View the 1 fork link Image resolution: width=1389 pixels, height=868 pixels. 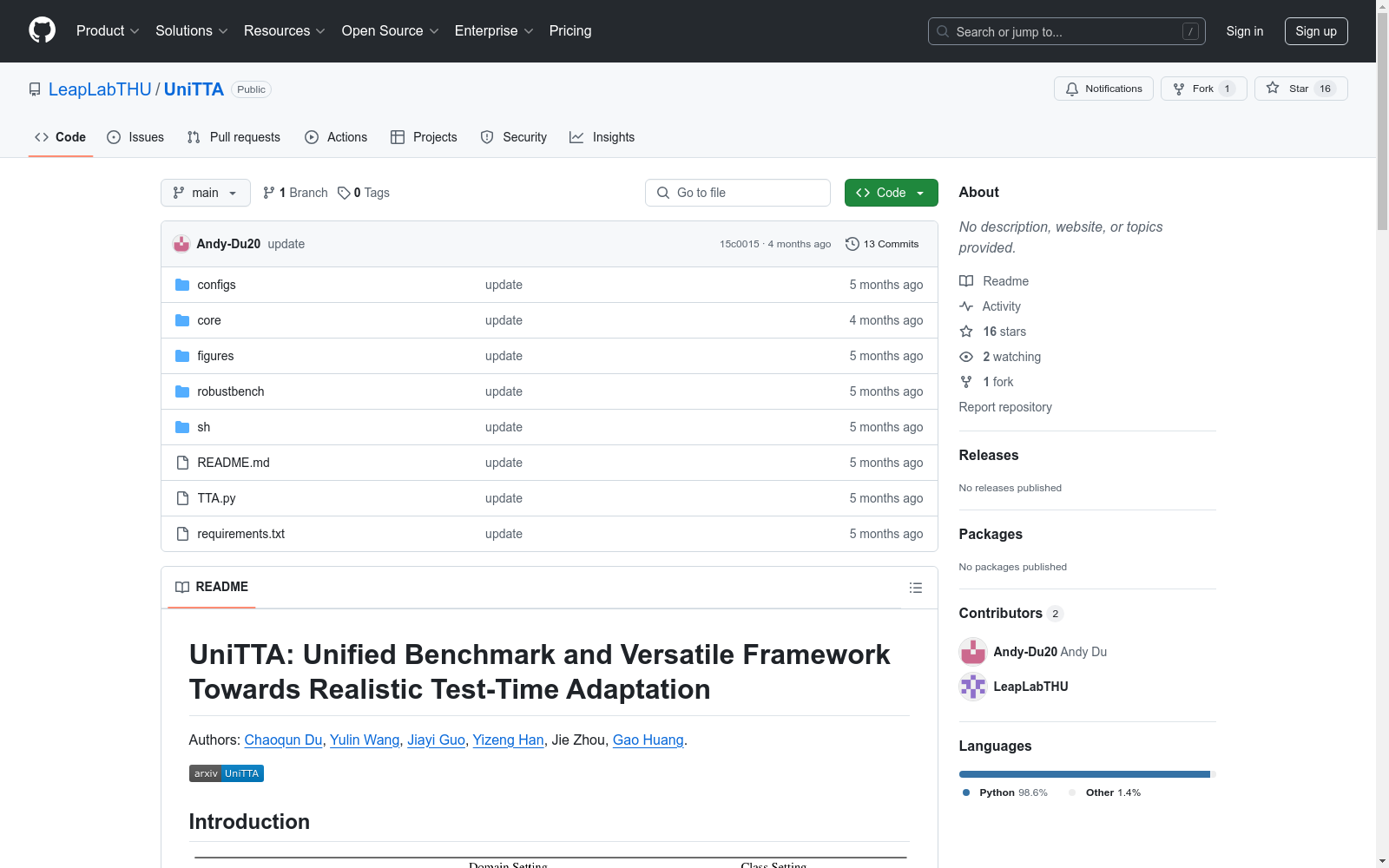point(986,382)
